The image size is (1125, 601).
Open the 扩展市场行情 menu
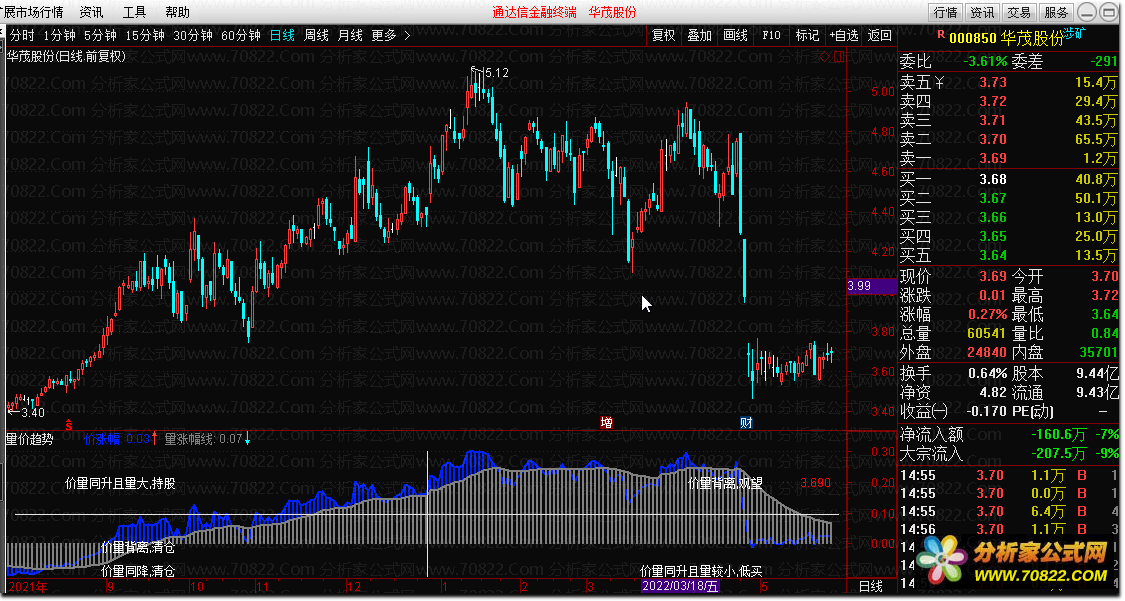coord(33,12)
